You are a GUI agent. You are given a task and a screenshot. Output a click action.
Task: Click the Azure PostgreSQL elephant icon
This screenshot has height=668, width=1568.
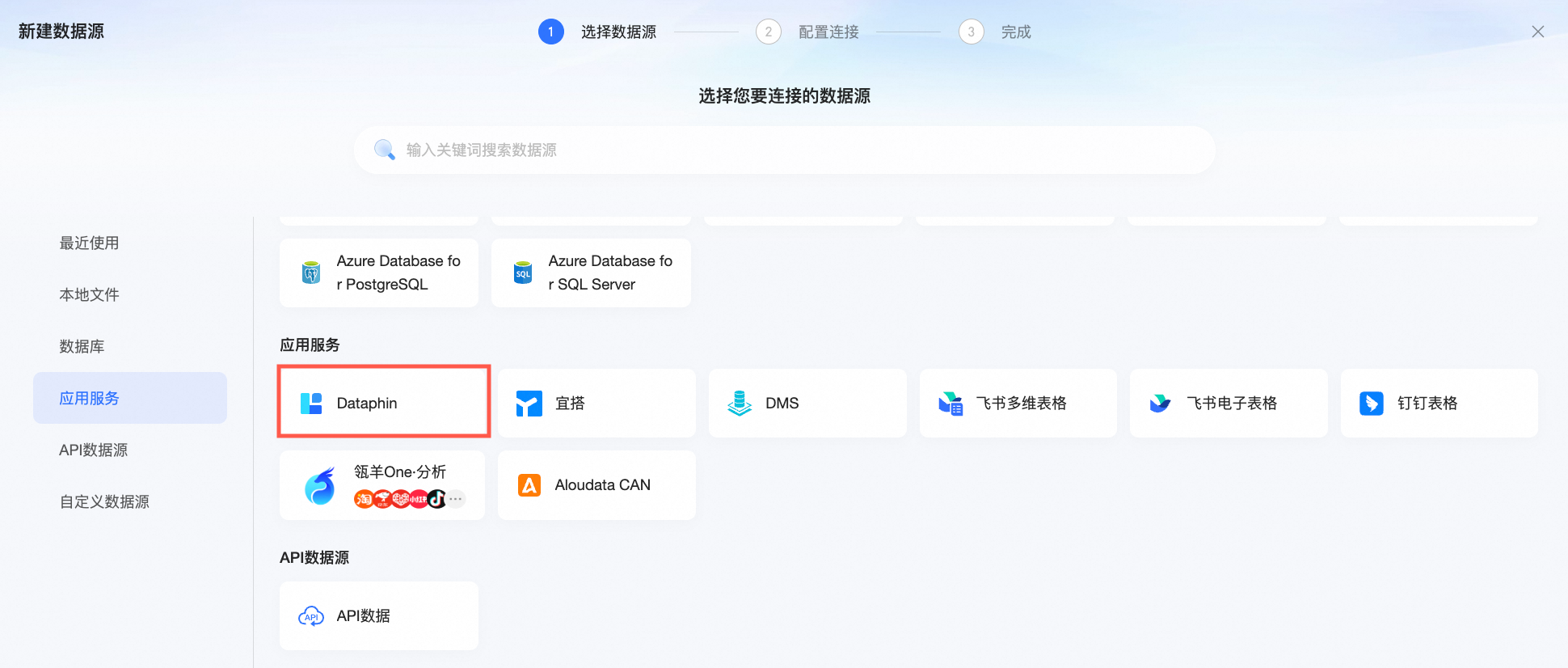[311, 273]
